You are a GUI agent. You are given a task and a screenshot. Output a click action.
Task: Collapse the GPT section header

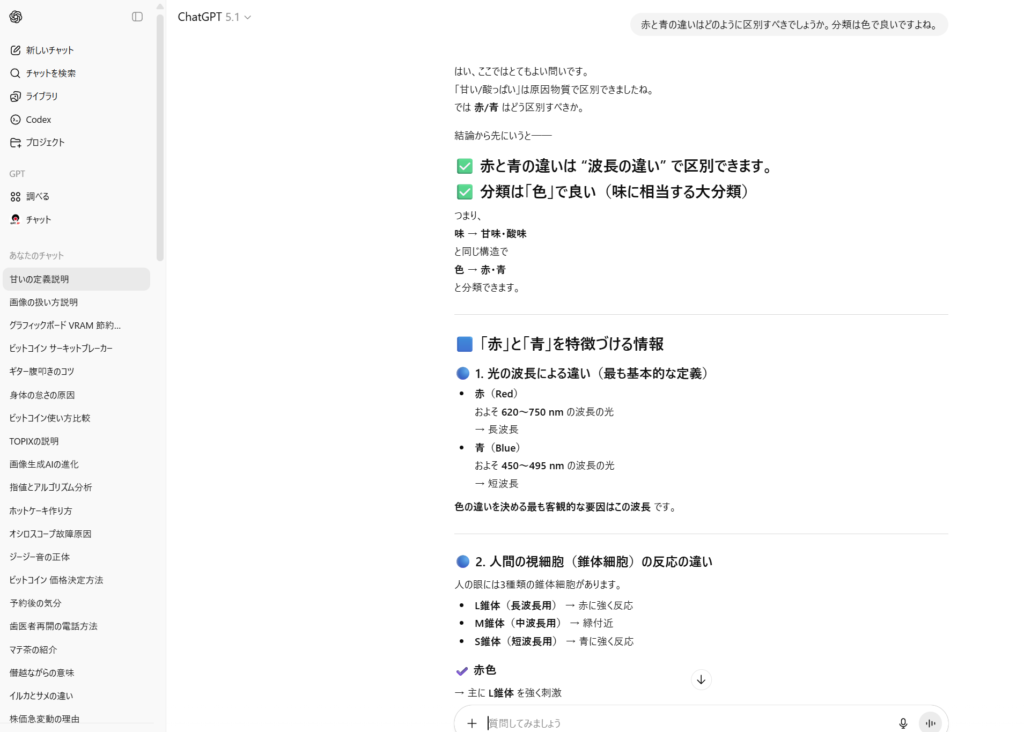point(17,173)
